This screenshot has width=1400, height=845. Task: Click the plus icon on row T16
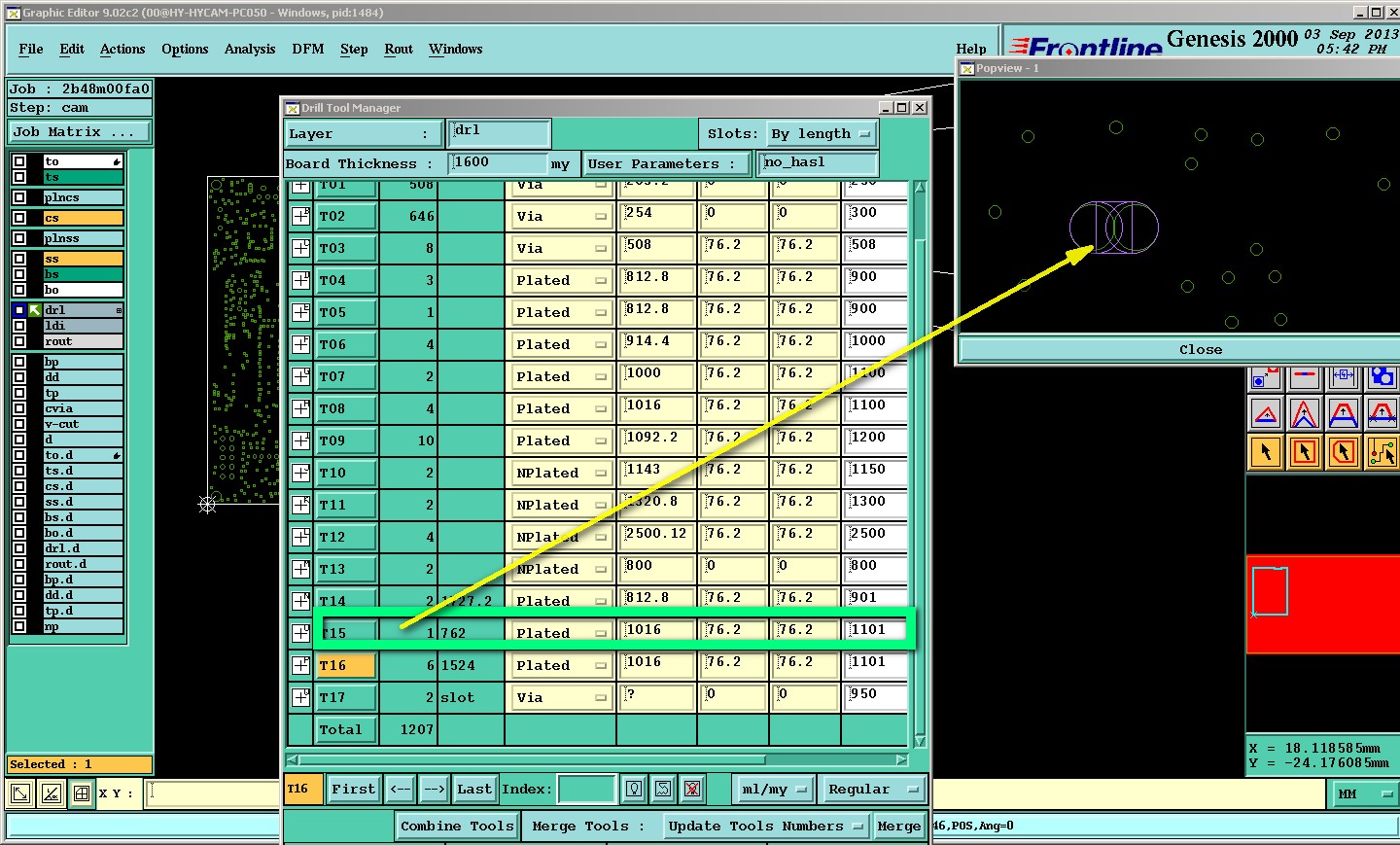[x=301, y=665]
